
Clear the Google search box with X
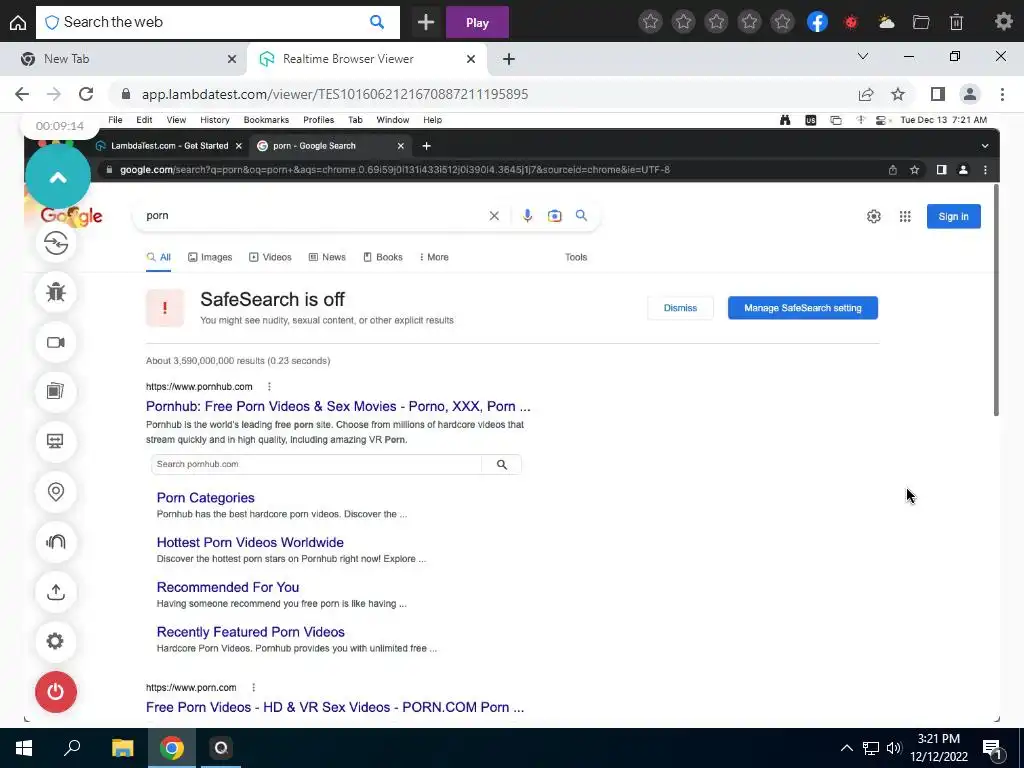(494, 216)
